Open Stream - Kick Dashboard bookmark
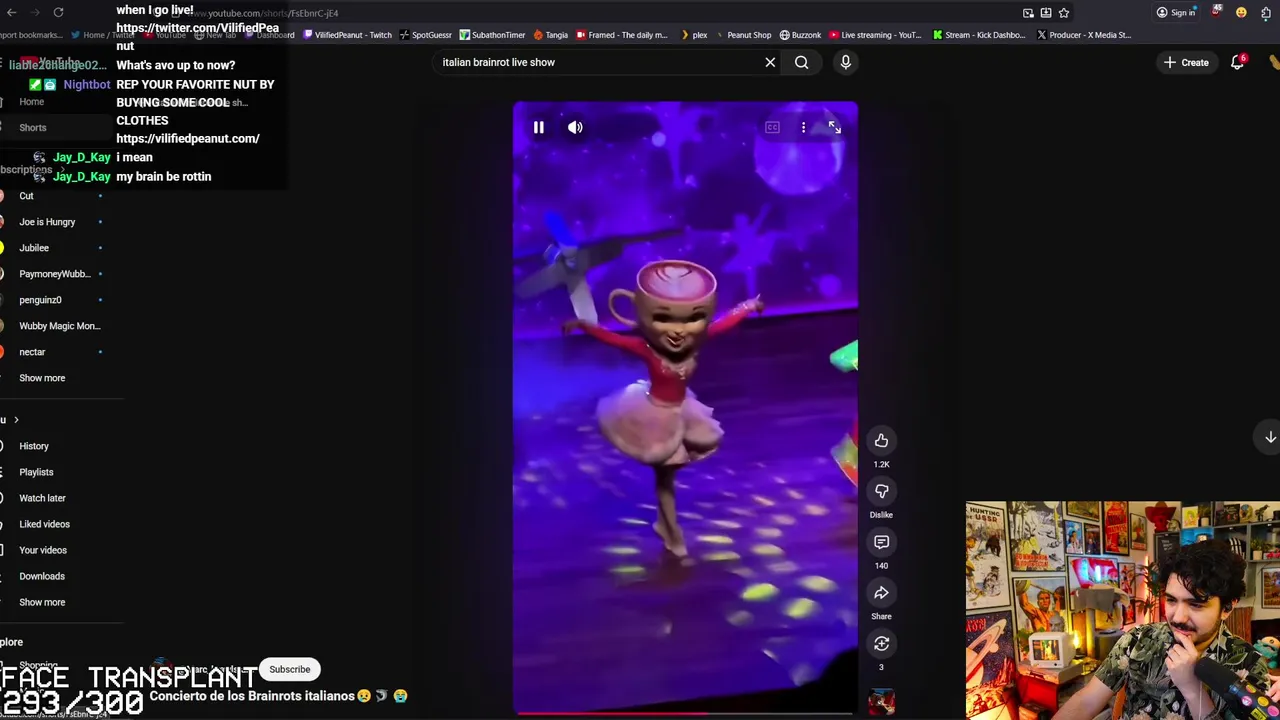 coord(979,35)
